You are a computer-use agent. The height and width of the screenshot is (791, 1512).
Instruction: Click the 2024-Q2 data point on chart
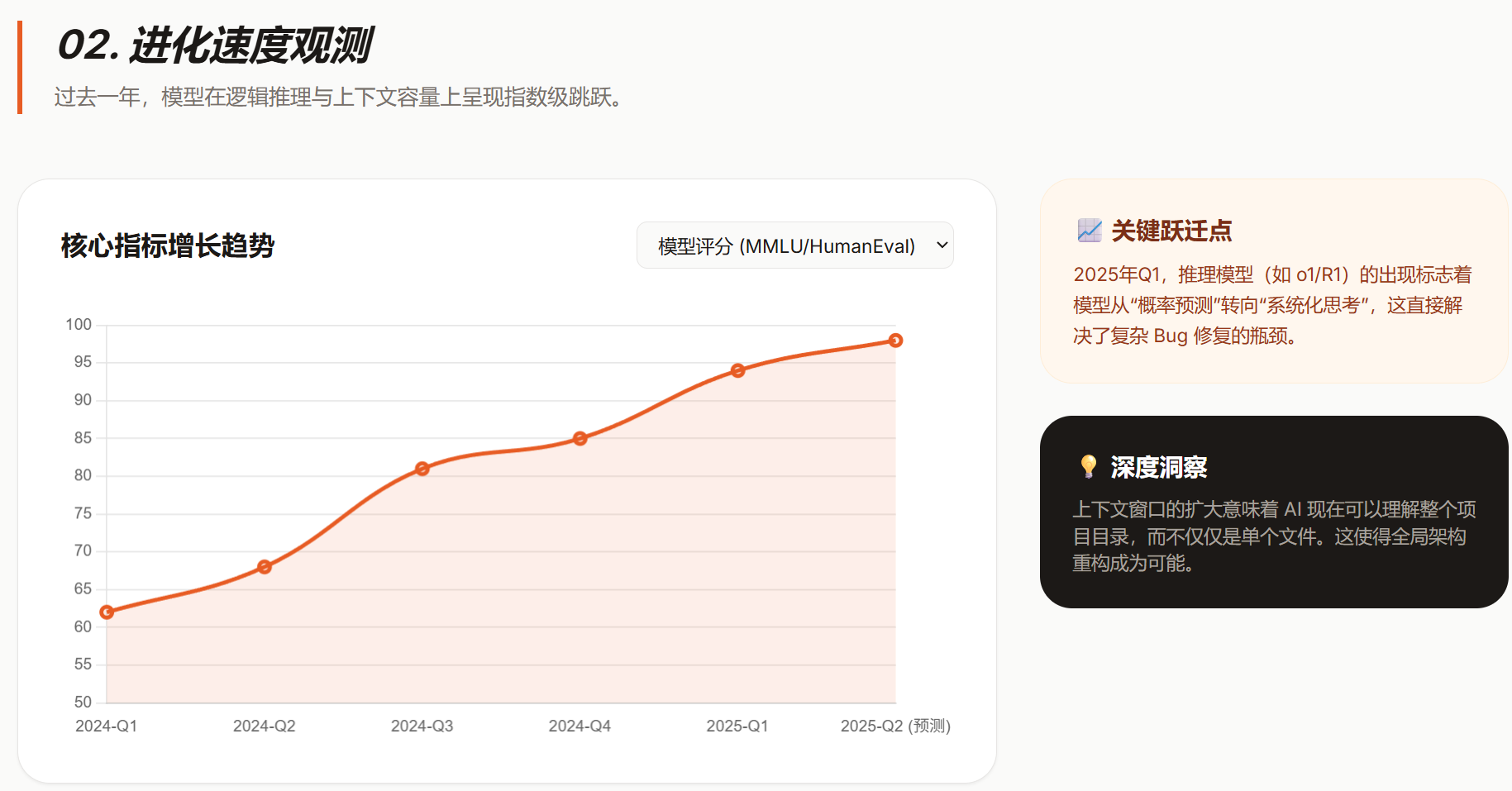point(265,567)
